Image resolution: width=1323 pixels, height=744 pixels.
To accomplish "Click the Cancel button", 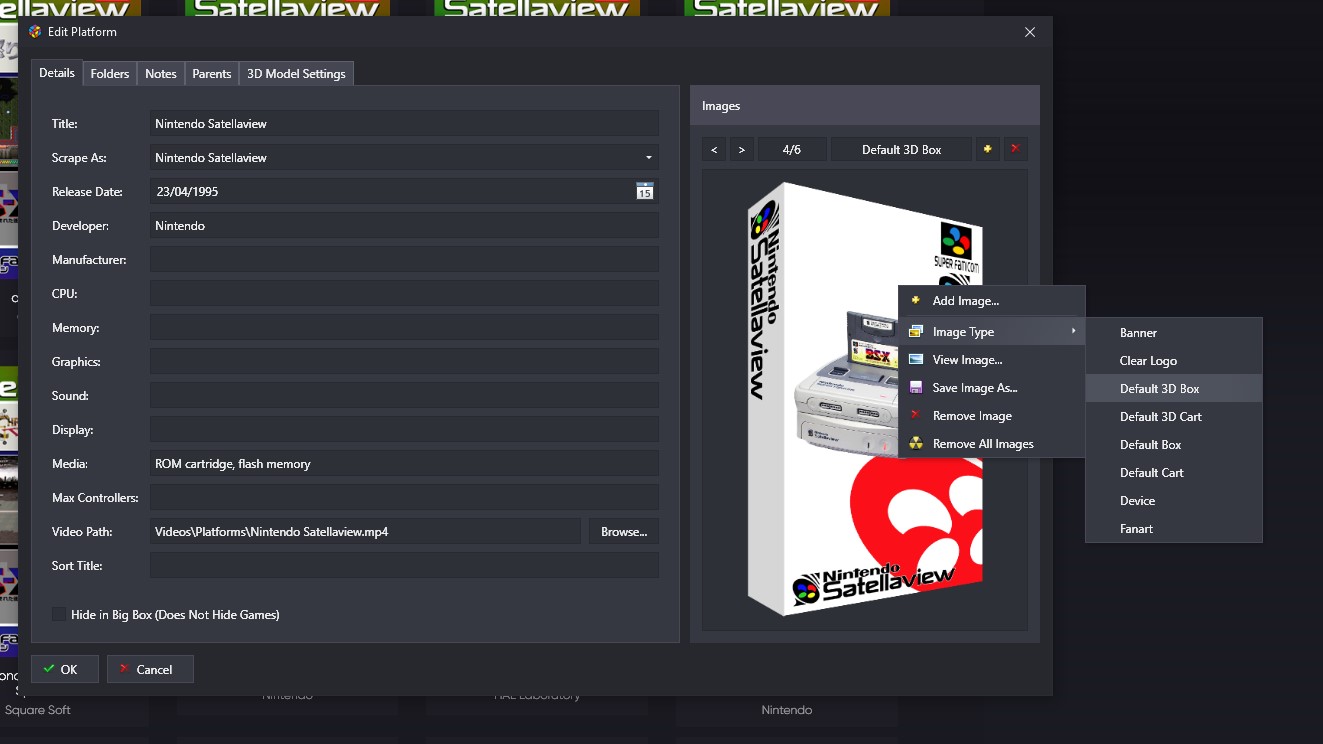I will click(150, 669).
